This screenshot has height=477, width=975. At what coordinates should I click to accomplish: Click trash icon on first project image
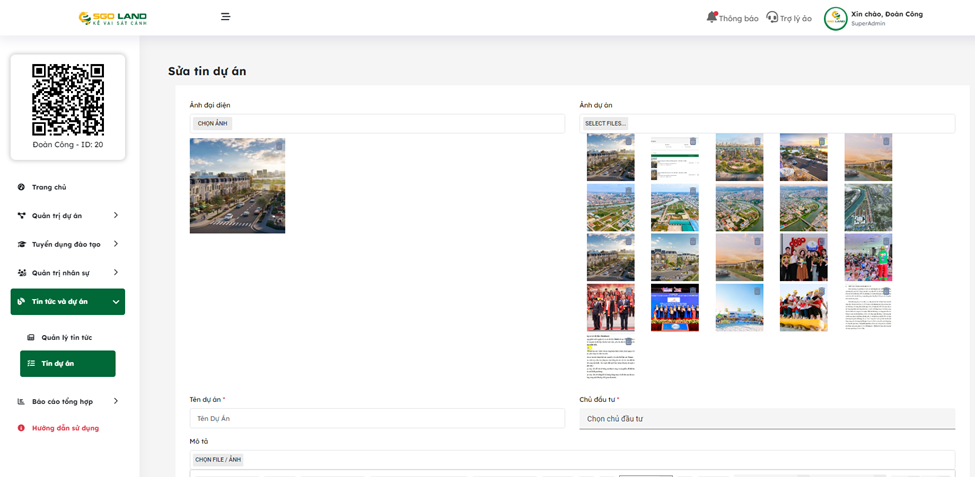tap(628, 141)
